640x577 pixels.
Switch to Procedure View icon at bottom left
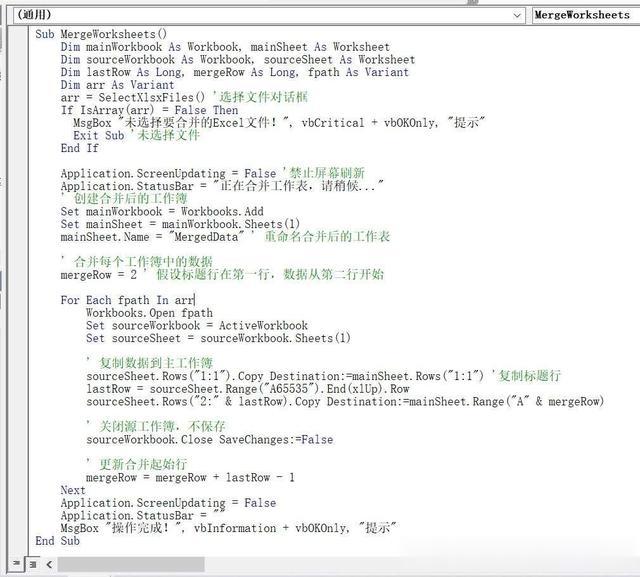click(x=16, y=564)
